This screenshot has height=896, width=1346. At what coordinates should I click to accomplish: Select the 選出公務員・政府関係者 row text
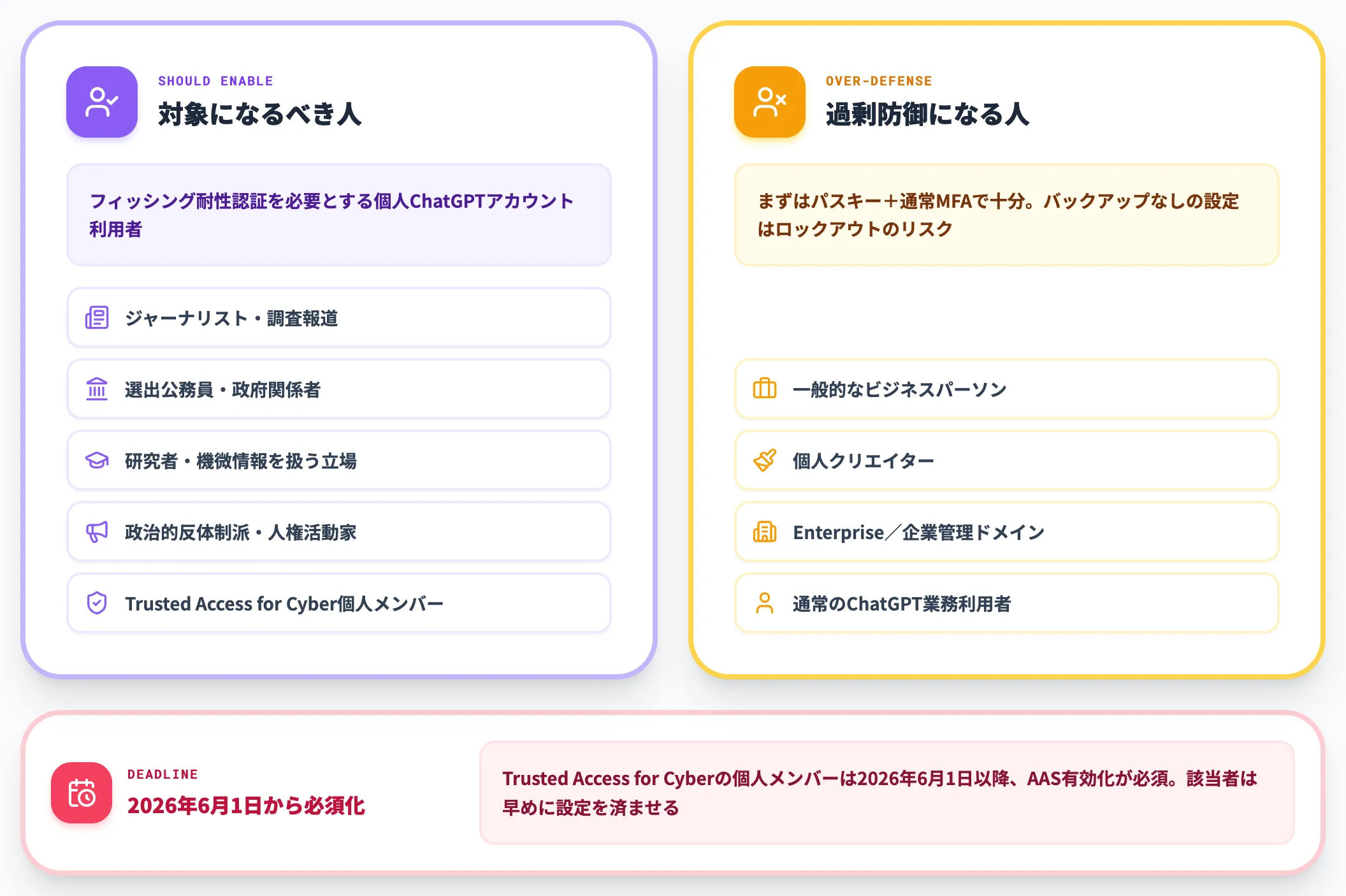pyautogui.click(x=222, y=389)
